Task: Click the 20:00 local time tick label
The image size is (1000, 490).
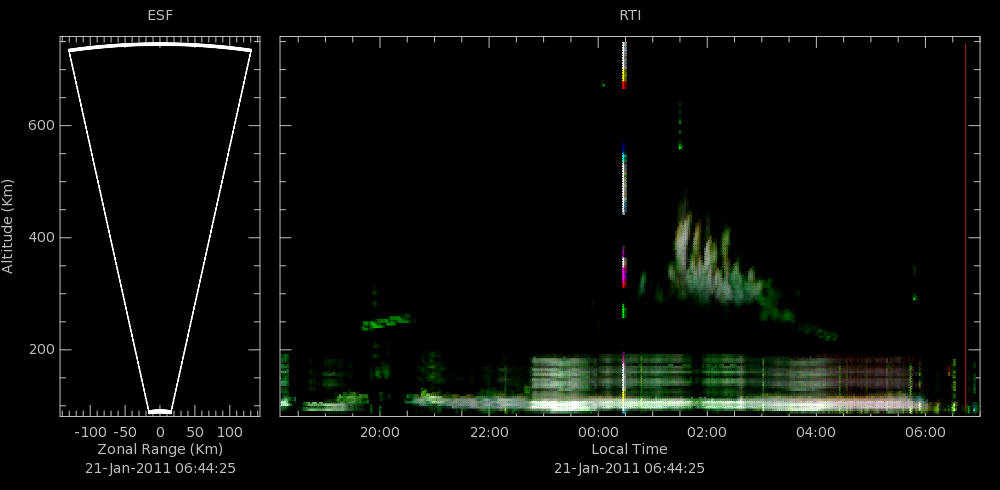Action: (x=380, y=432)
